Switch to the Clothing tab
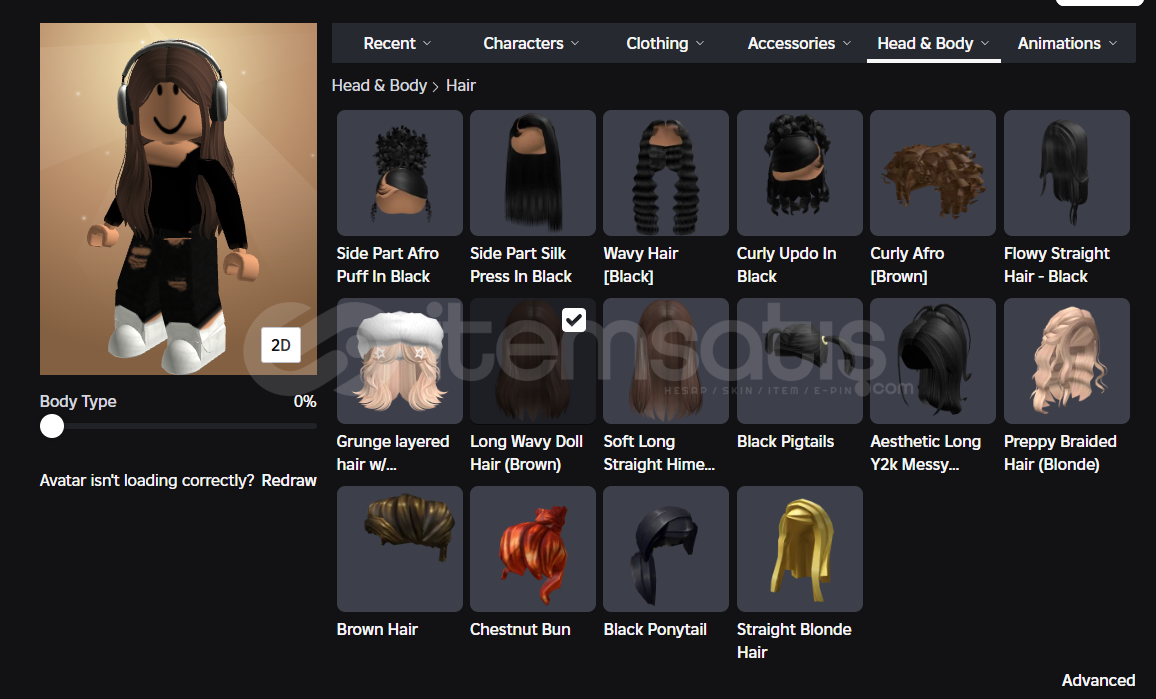Viewport: 1156px width, 699px height. point(665,44)
